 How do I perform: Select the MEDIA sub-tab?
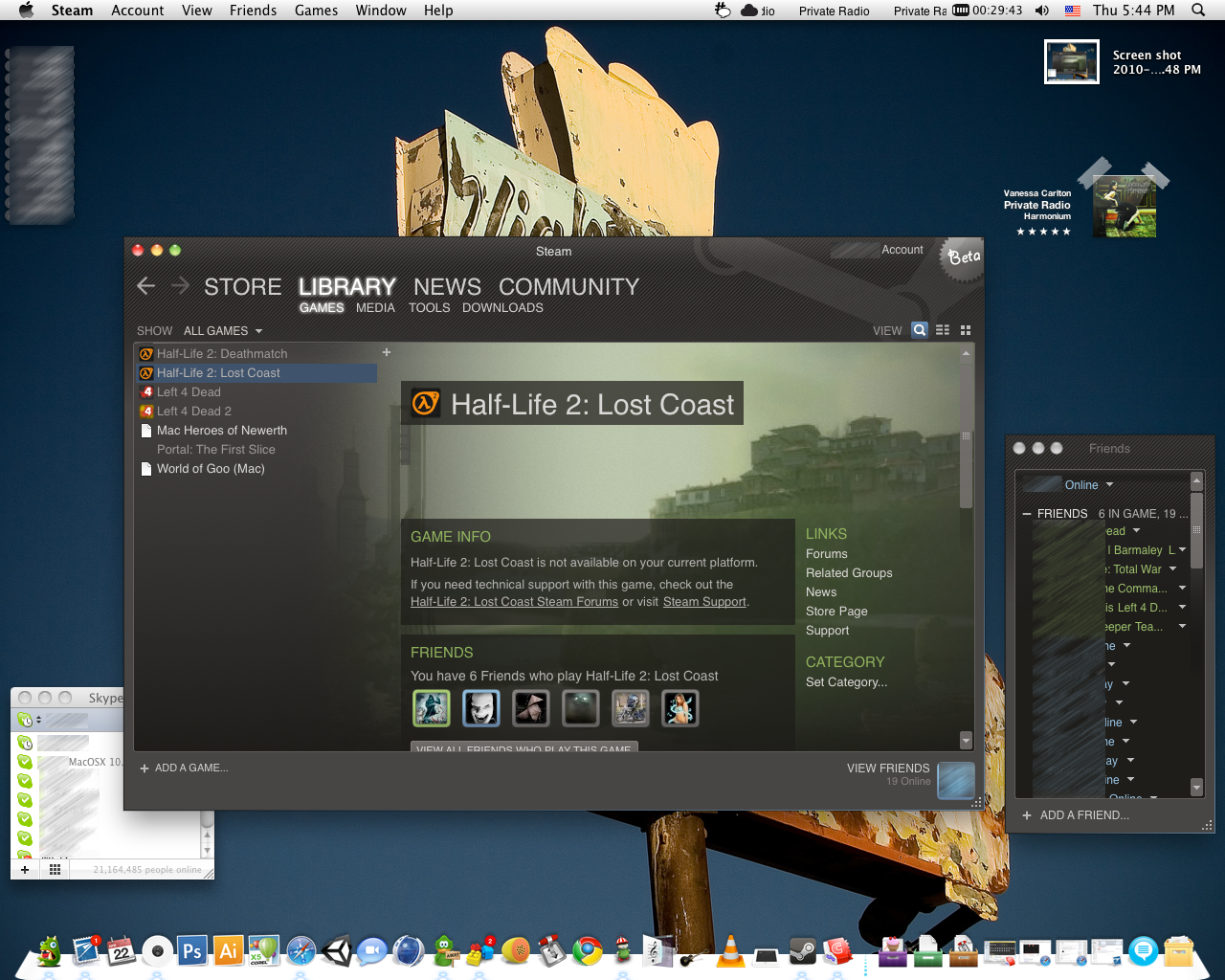[375, 308]
